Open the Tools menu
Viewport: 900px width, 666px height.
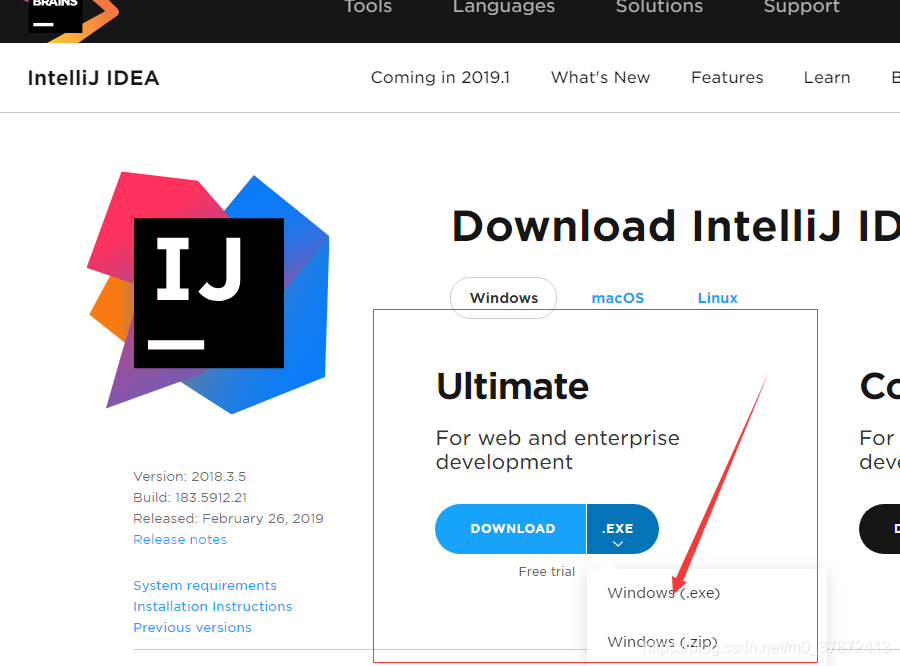368,7
